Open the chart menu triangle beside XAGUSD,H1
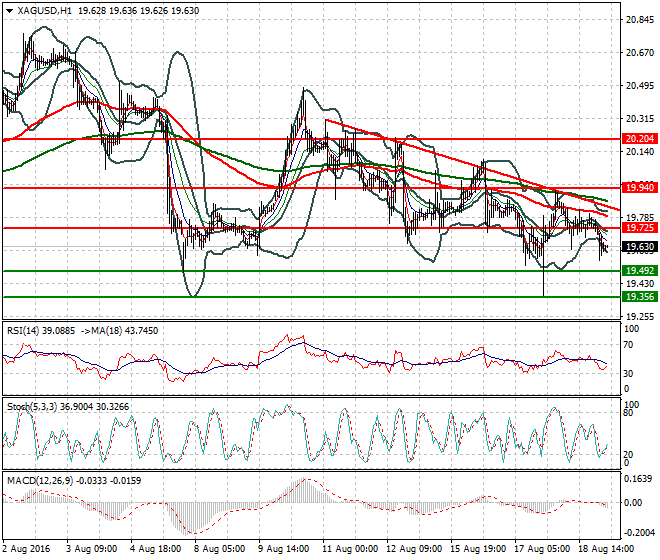 point(9,11)
